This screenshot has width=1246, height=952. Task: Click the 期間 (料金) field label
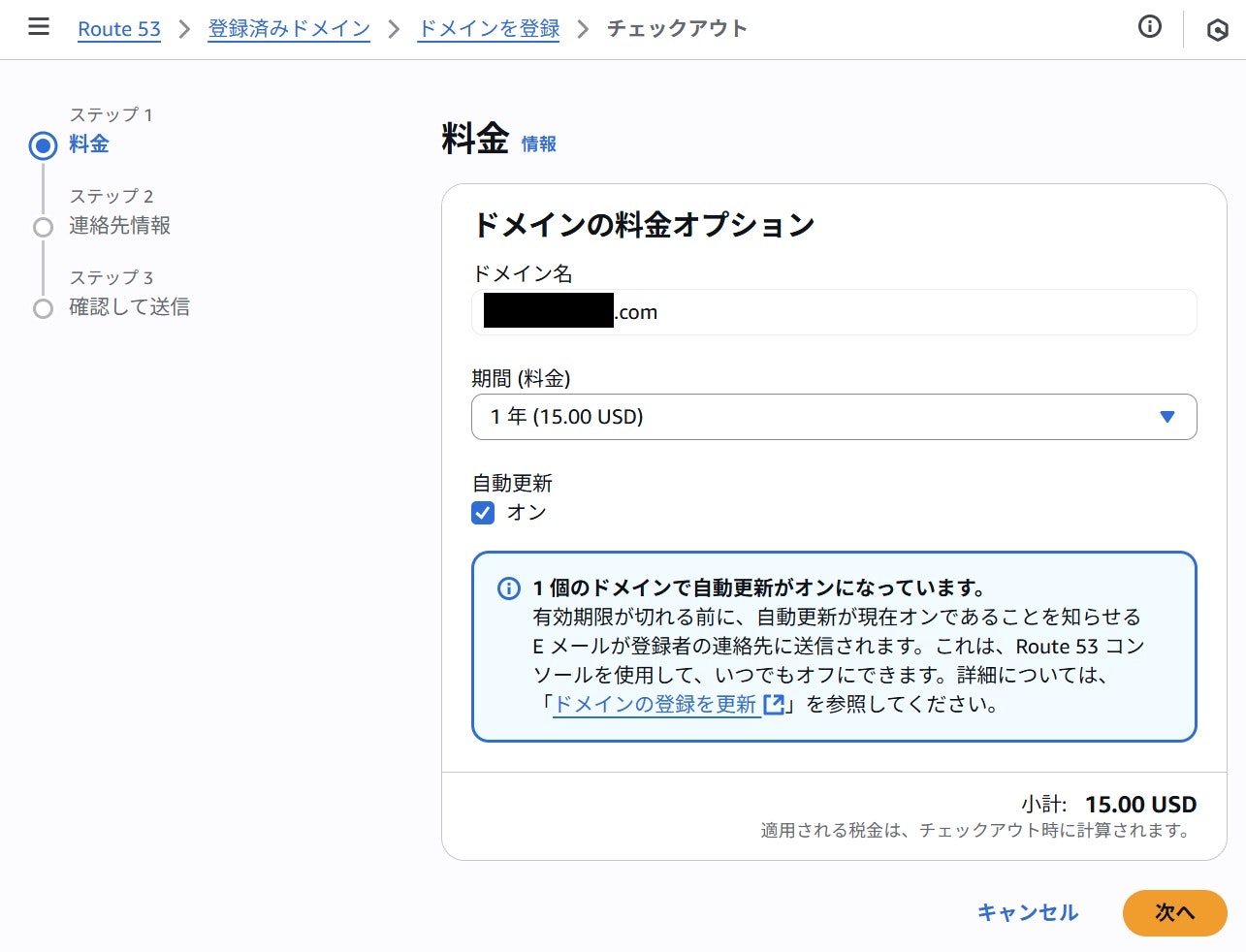(x=521, y=379)
